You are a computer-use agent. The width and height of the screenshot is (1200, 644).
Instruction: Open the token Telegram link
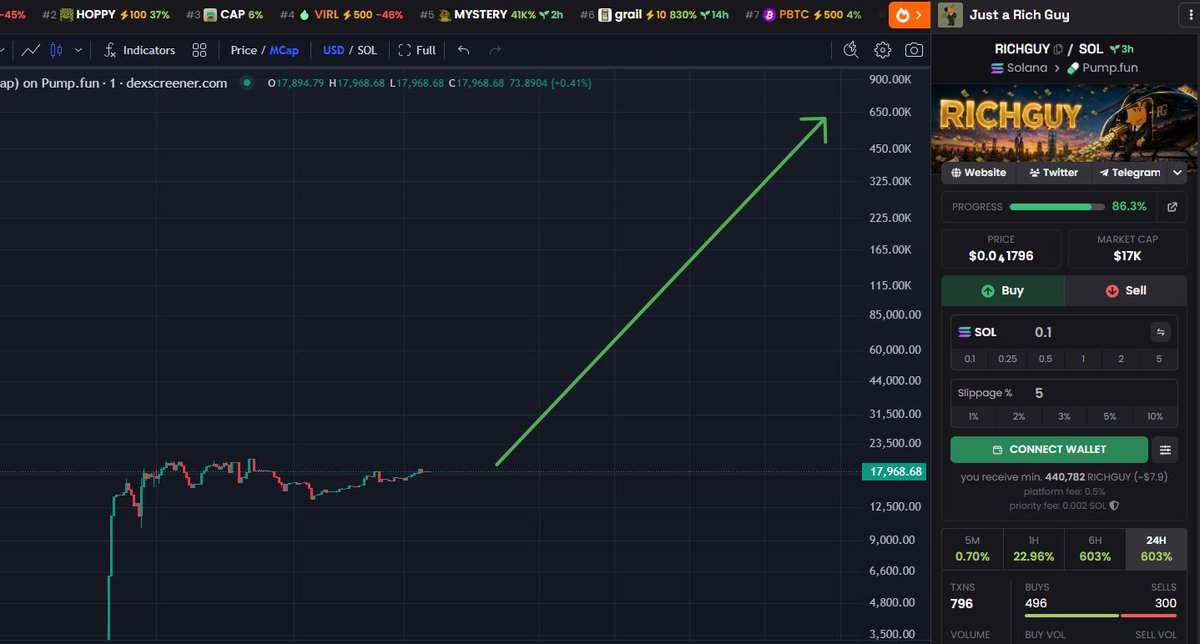(x=1129, y=172)
